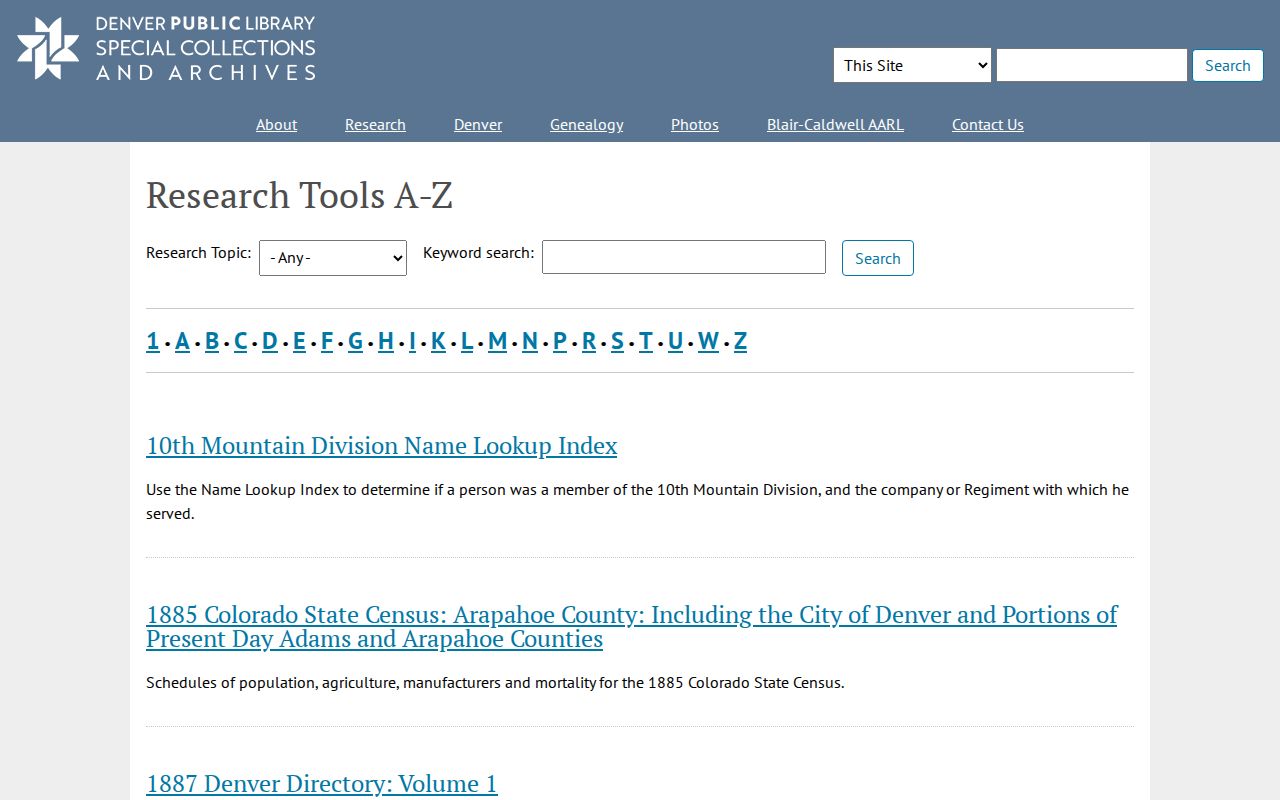Click the 'Research Tools A-Z' heading

click(x=299, y=195)
